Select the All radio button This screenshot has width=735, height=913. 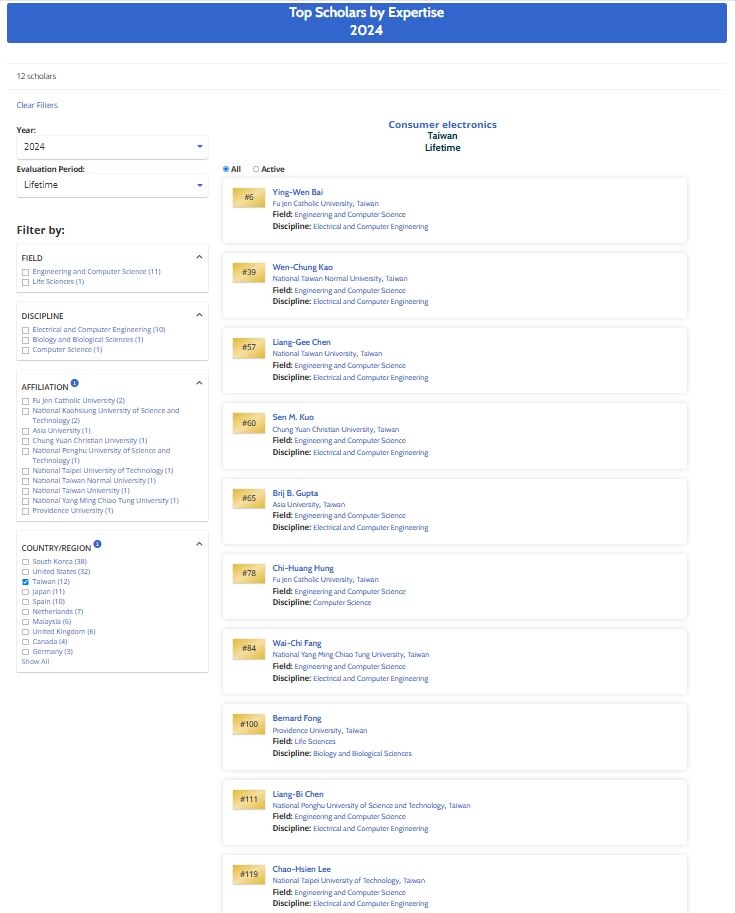point(226,169)
